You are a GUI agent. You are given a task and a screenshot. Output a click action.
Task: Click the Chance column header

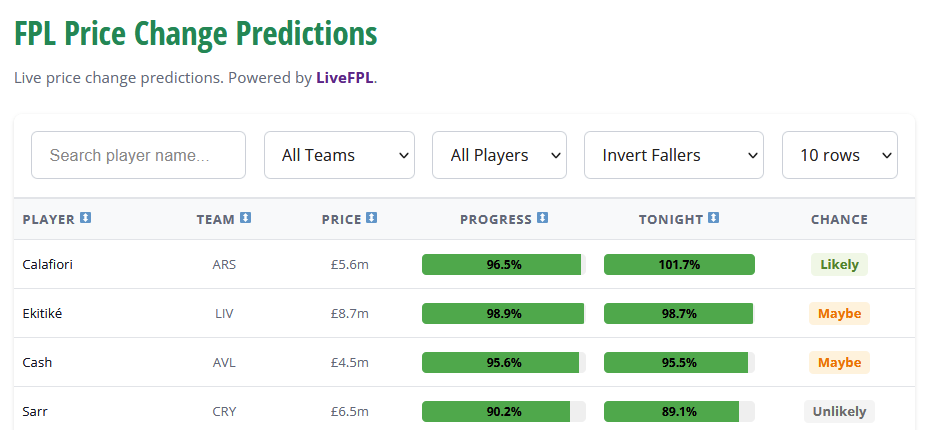pyautogui.click(x=839, y=219)
